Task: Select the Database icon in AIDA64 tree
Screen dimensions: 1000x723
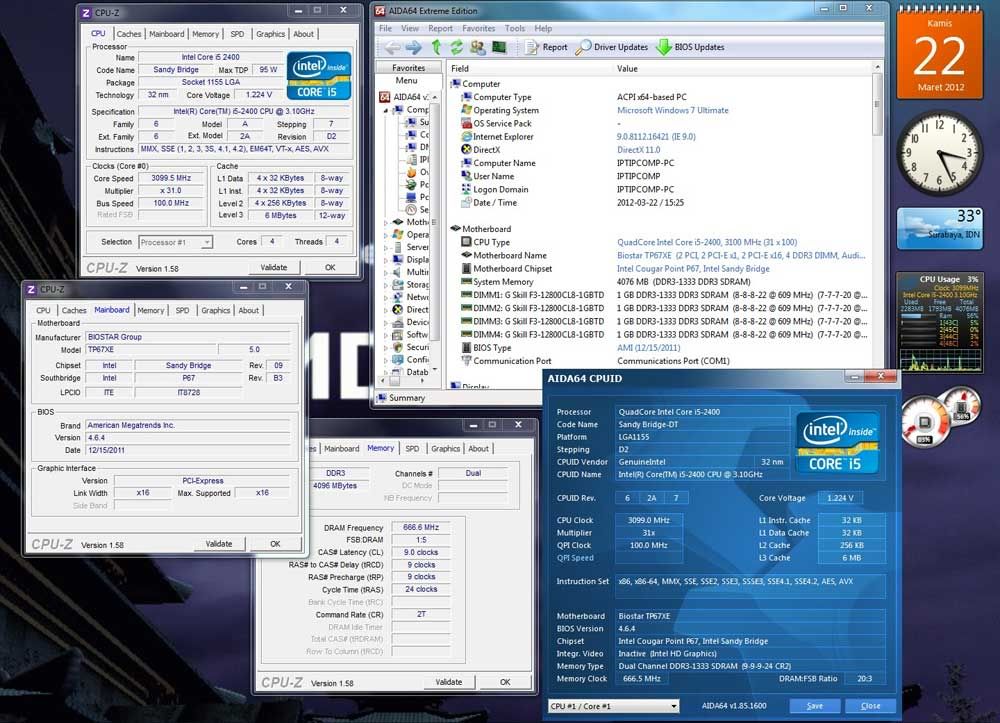Action: 398,372
